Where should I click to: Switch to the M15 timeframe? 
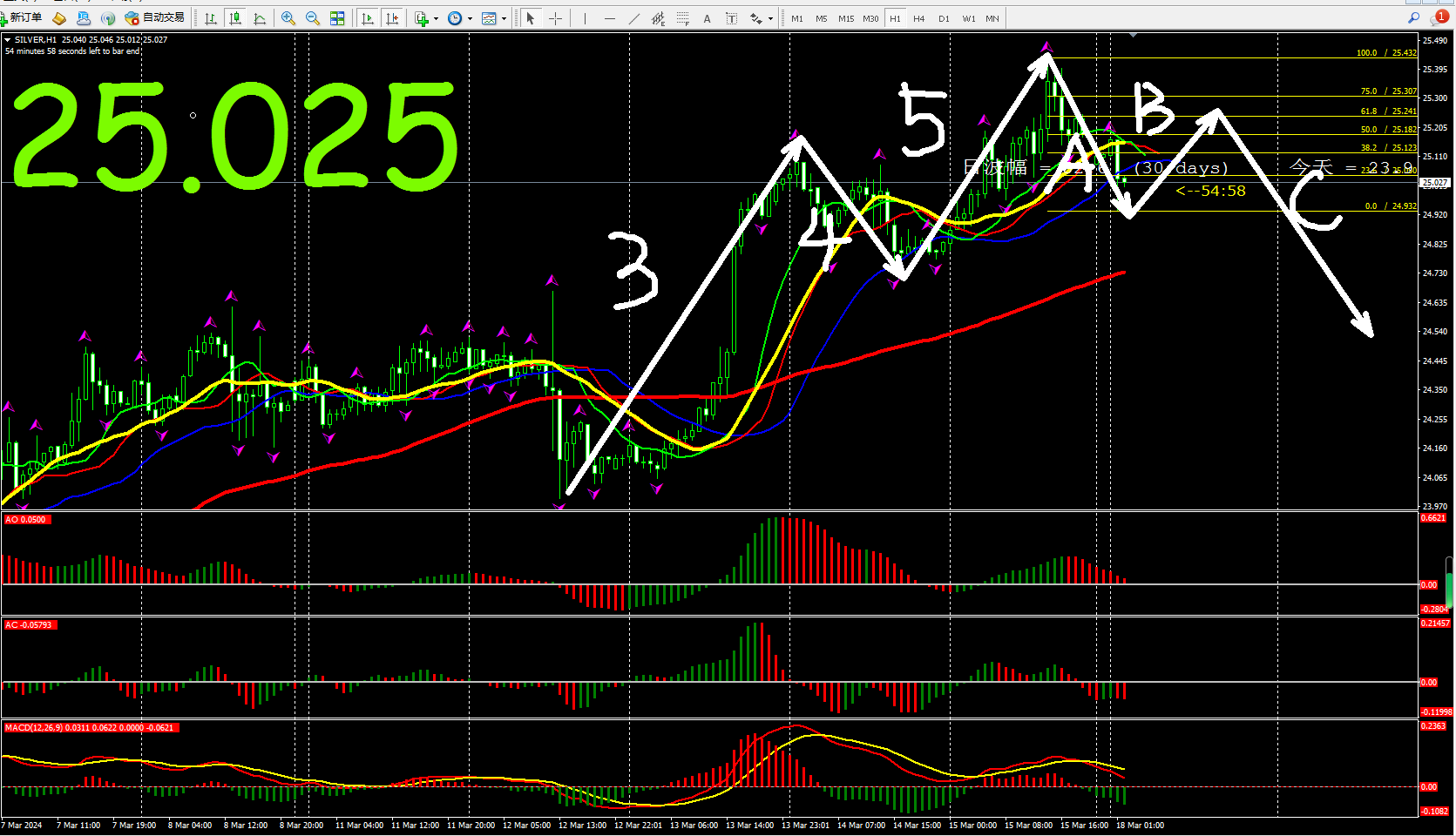pyautogui.click(x=846, y=18)
